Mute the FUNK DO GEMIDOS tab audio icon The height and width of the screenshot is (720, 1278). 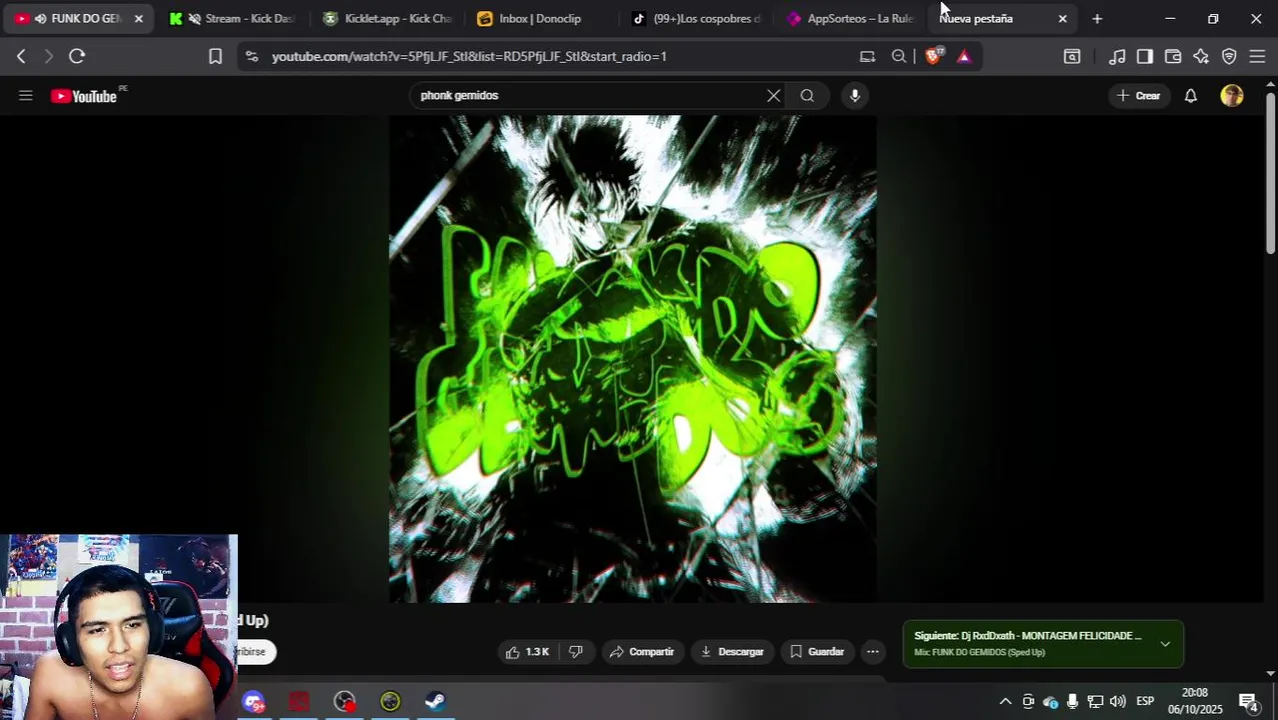tap(40, 19)
